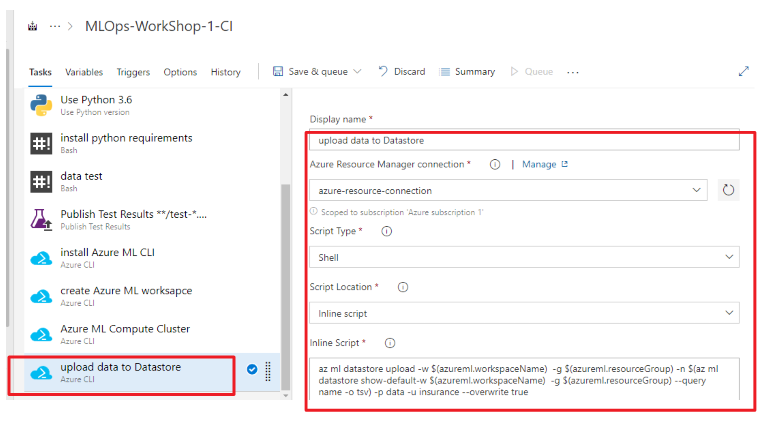
Task: Show info for Inline Script
Action: [389, 343]
